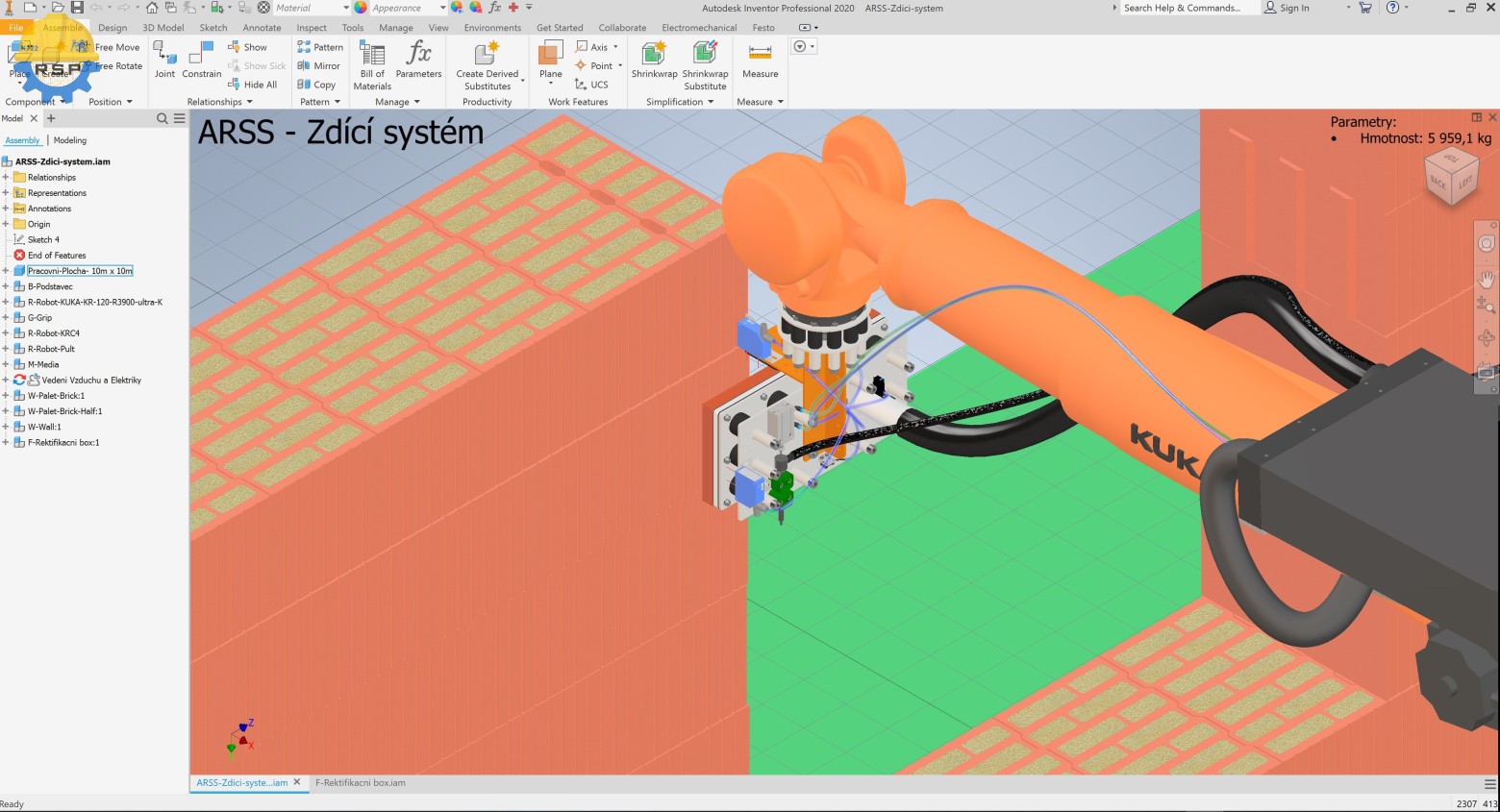Expand the M-Media tree node
Viewport: 1500px width, 812px height.
point(6,365)
